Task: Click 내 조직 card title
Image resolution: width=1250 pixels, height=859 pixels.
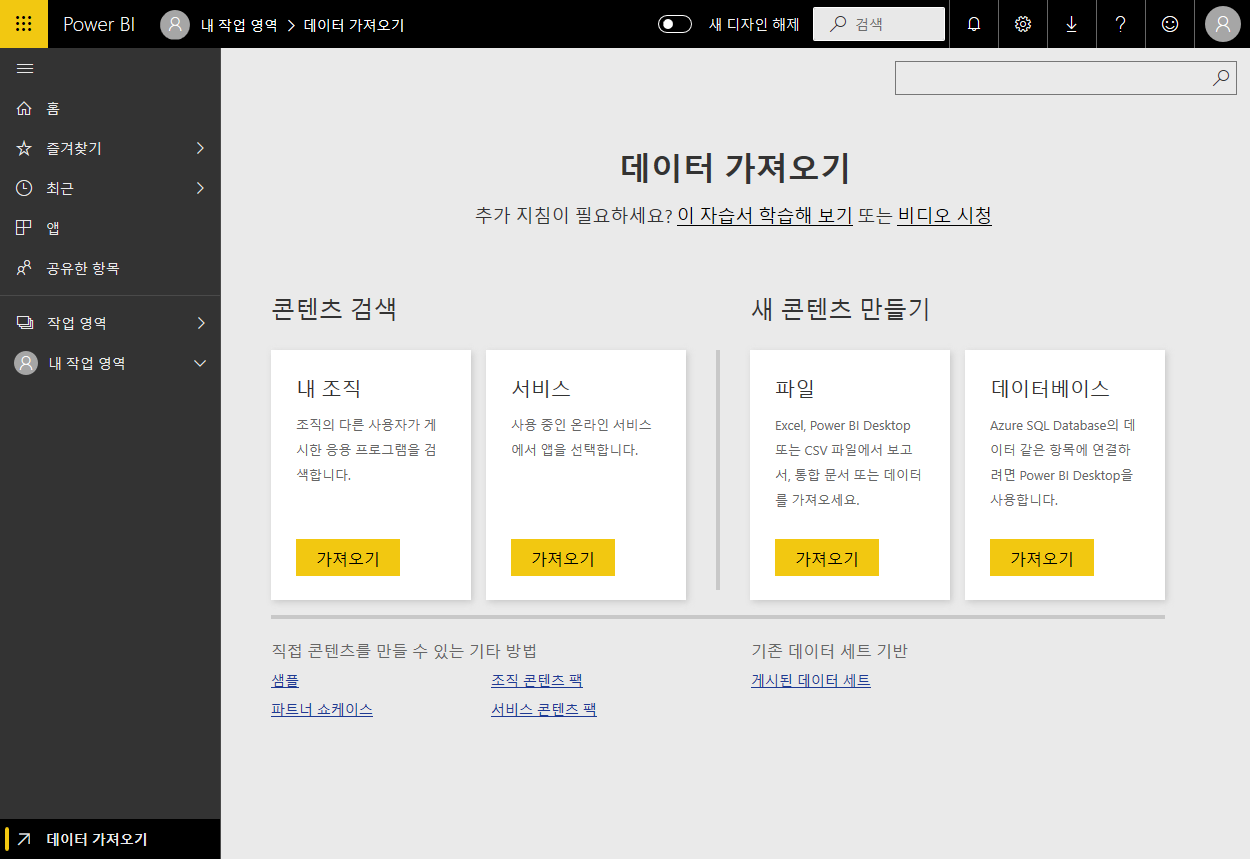Action: pyautogui.click(x=329, y=388)
